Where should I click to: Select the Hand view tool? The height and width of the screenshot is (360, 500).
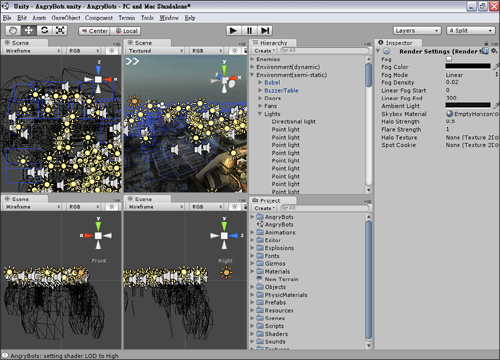pyautogui.click(x=13, y=31)
